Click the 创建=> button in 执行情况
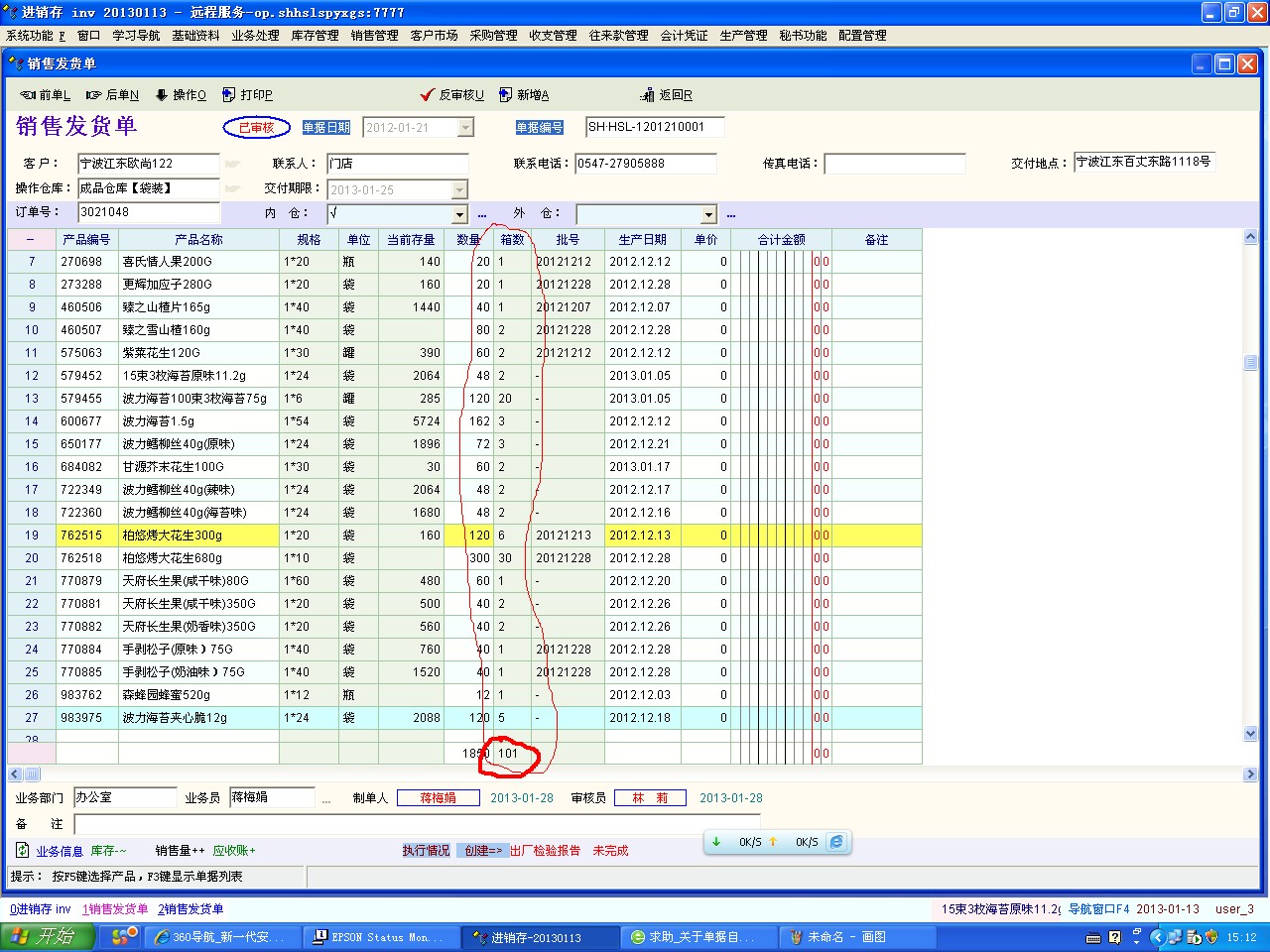The width and height of the screenshot is (1270, 952). [x=483, y=850]
